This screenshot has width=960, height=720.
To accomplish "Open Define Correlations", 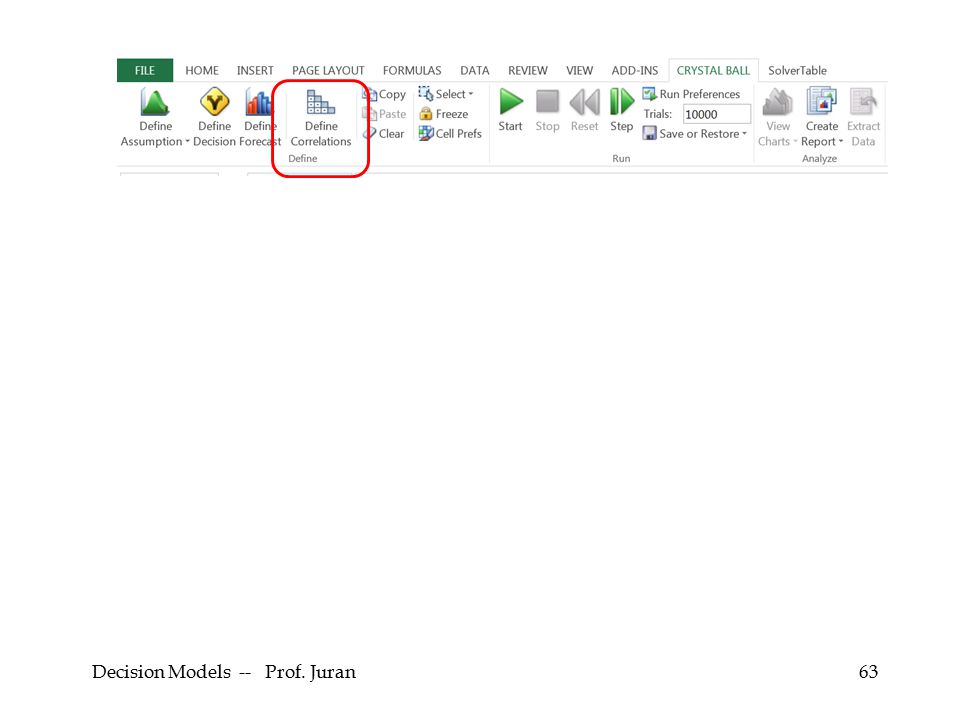I will coord(321,118).
